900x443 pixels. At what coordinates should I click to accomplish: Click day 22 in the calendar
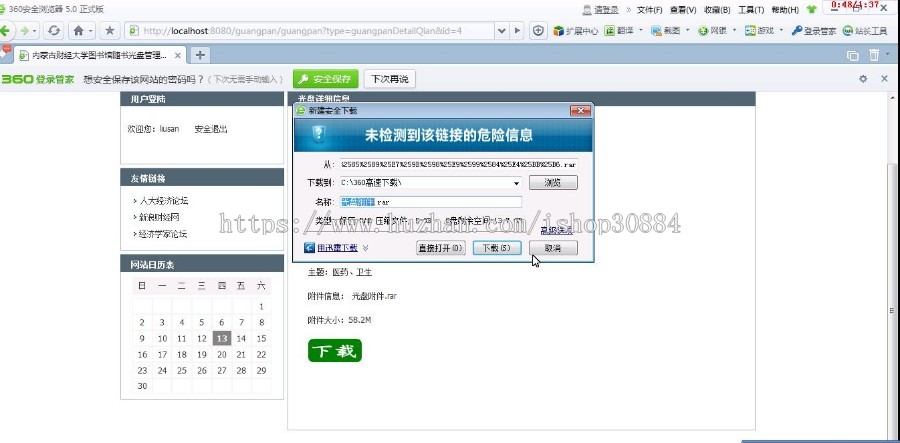[261, 355]
